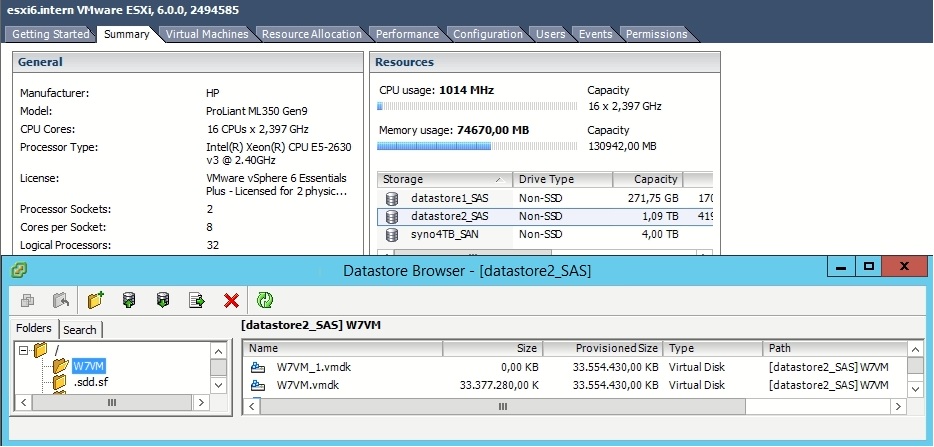934x447 pixels.
Task: Click the W7VM open folder icon
Action: [x=61, y=366]
